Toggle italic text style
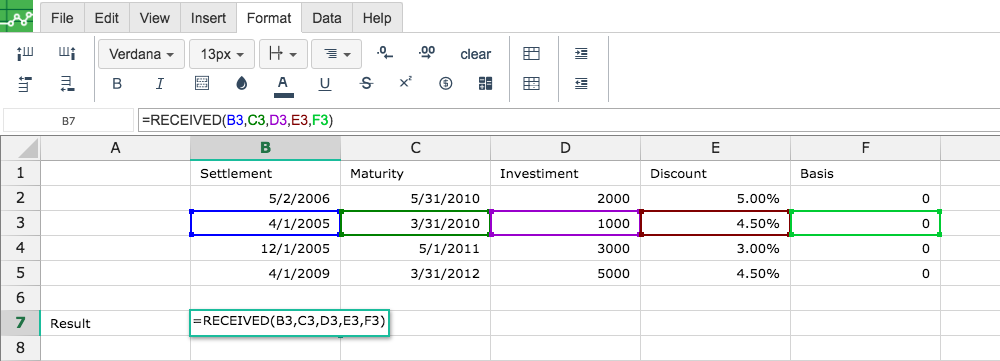1000x361 pixels. pos(159,84)
